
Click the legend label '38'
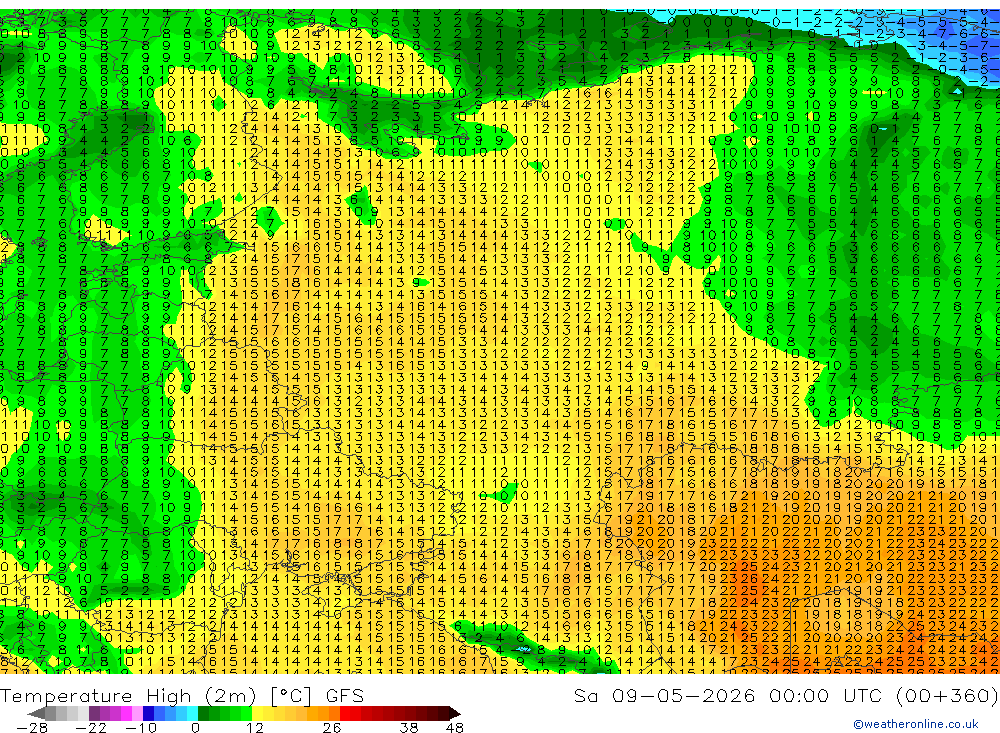[408, 728]
